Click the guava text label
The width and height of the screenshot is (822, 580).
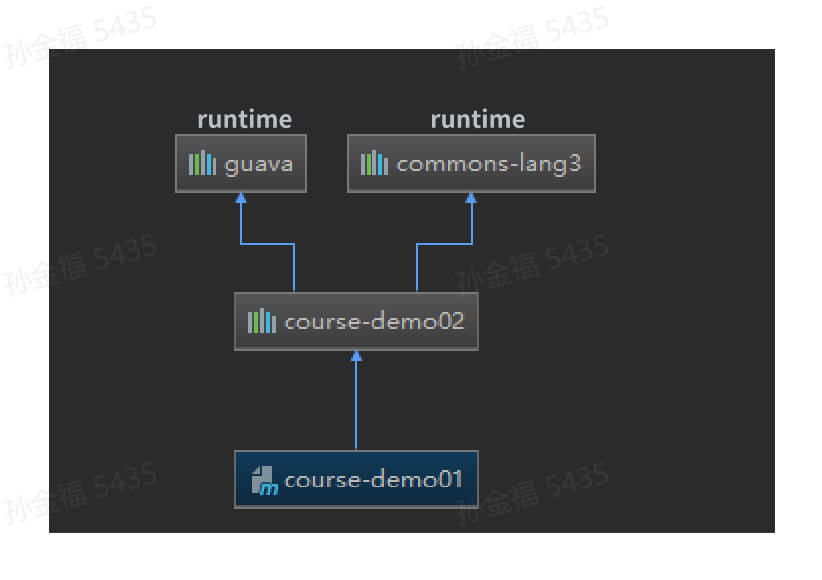[258, 165]
